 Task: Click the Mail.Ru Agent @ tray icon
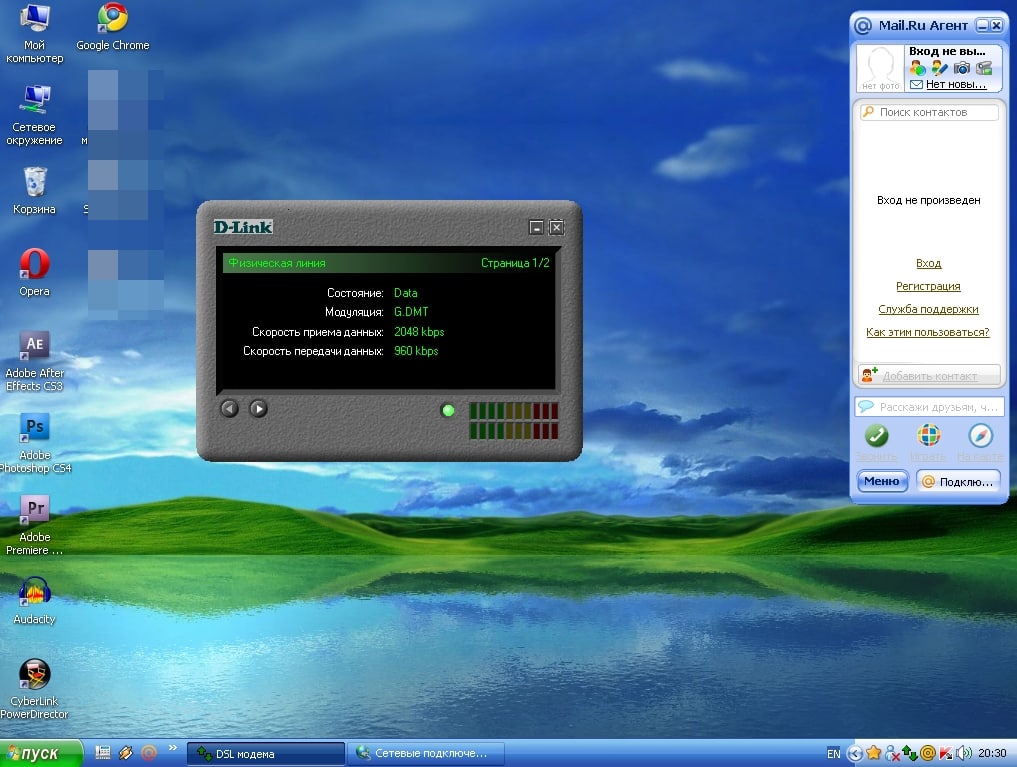(927, 753)
